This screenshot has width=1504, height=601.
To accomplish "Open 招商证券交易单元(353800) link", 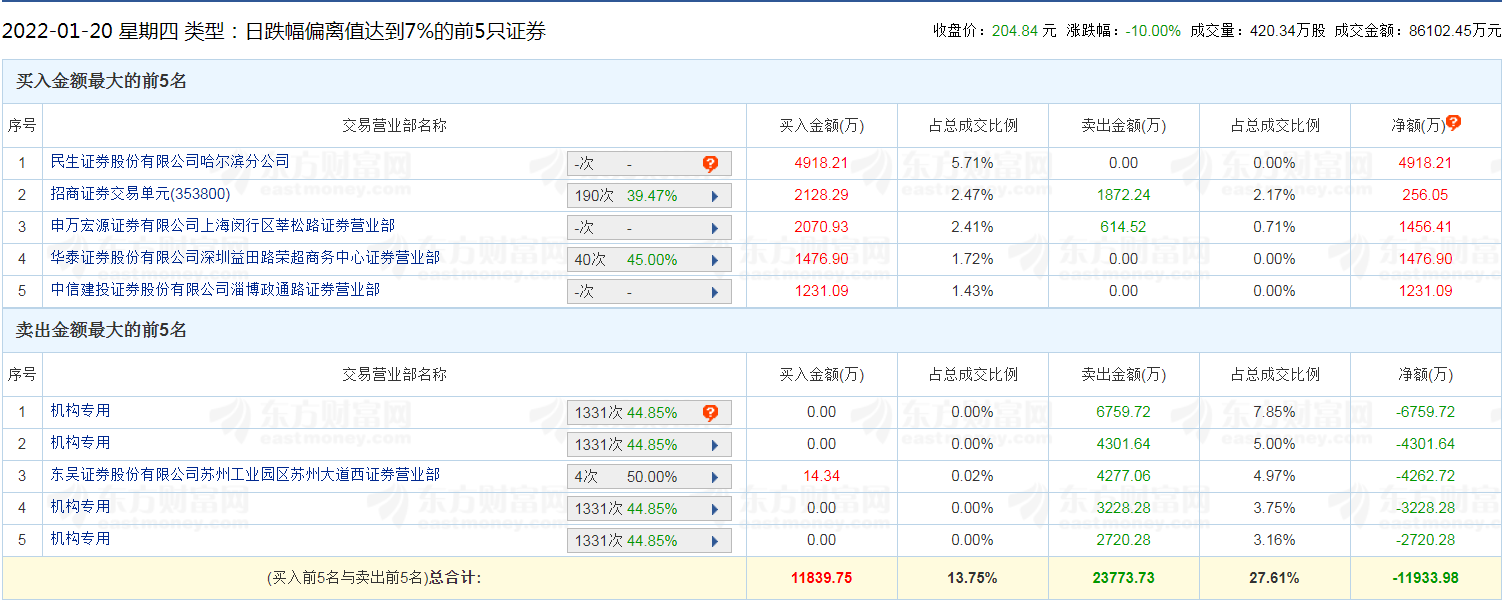I will point(141,194).
